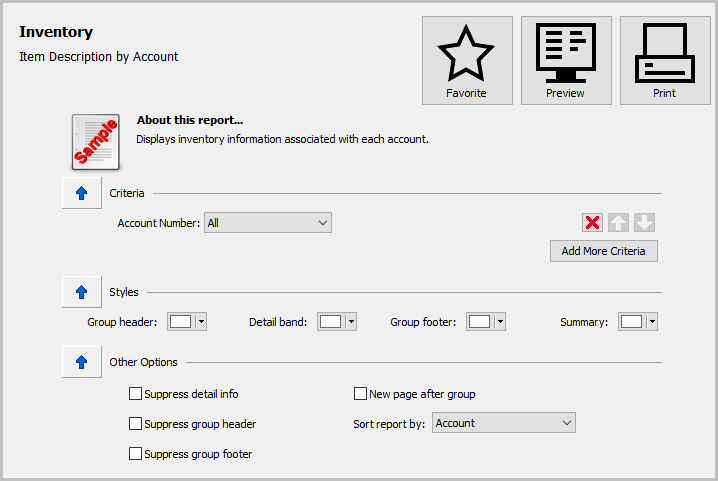Click the Inventory title
The image size is (718, 481).
coord(56,32)
